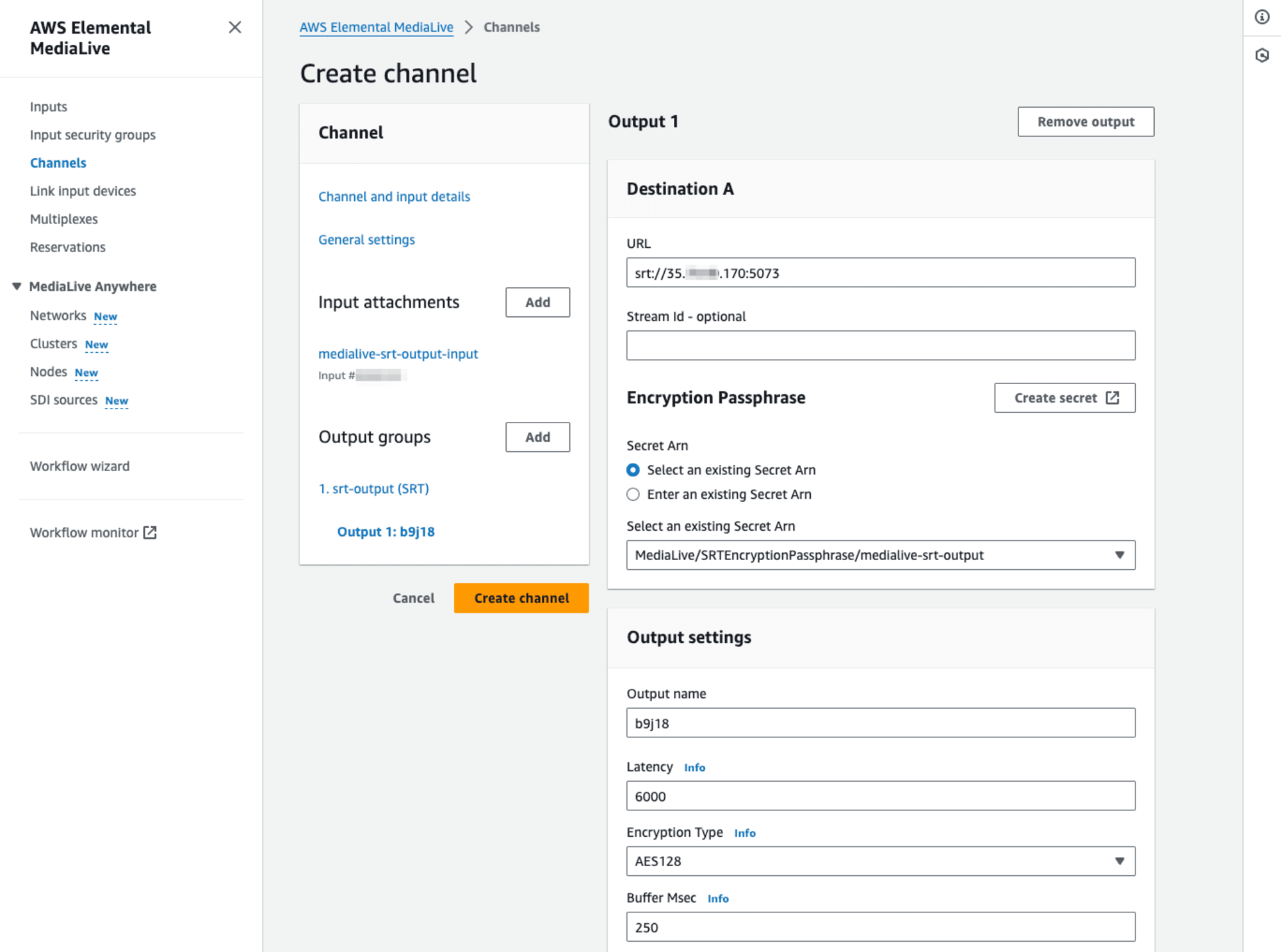
Task: Open the Inputs page in sidebar
Action: click(x=49, y=106)
